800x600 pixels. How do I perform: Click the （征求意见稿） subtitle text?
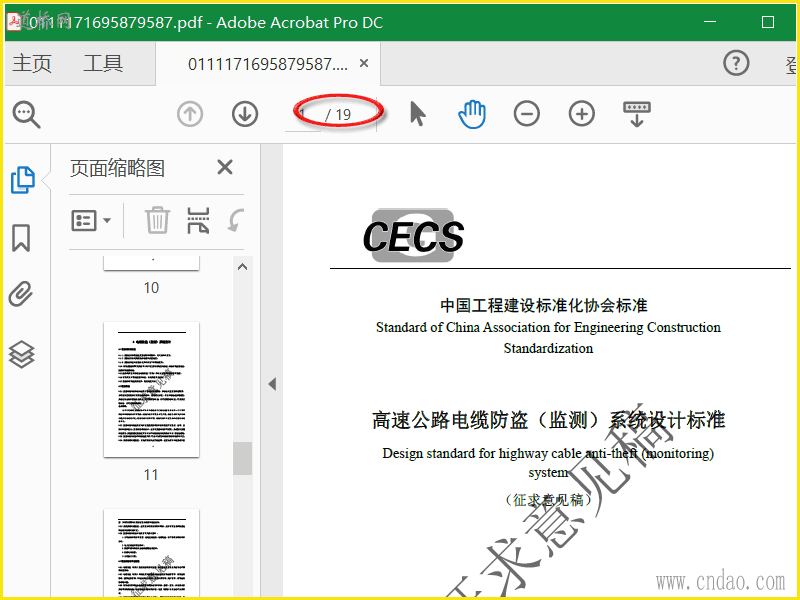tap(548, 499)
